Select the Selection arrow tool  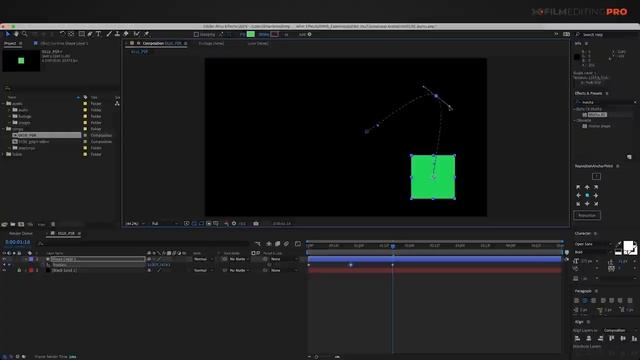[7, 34]
